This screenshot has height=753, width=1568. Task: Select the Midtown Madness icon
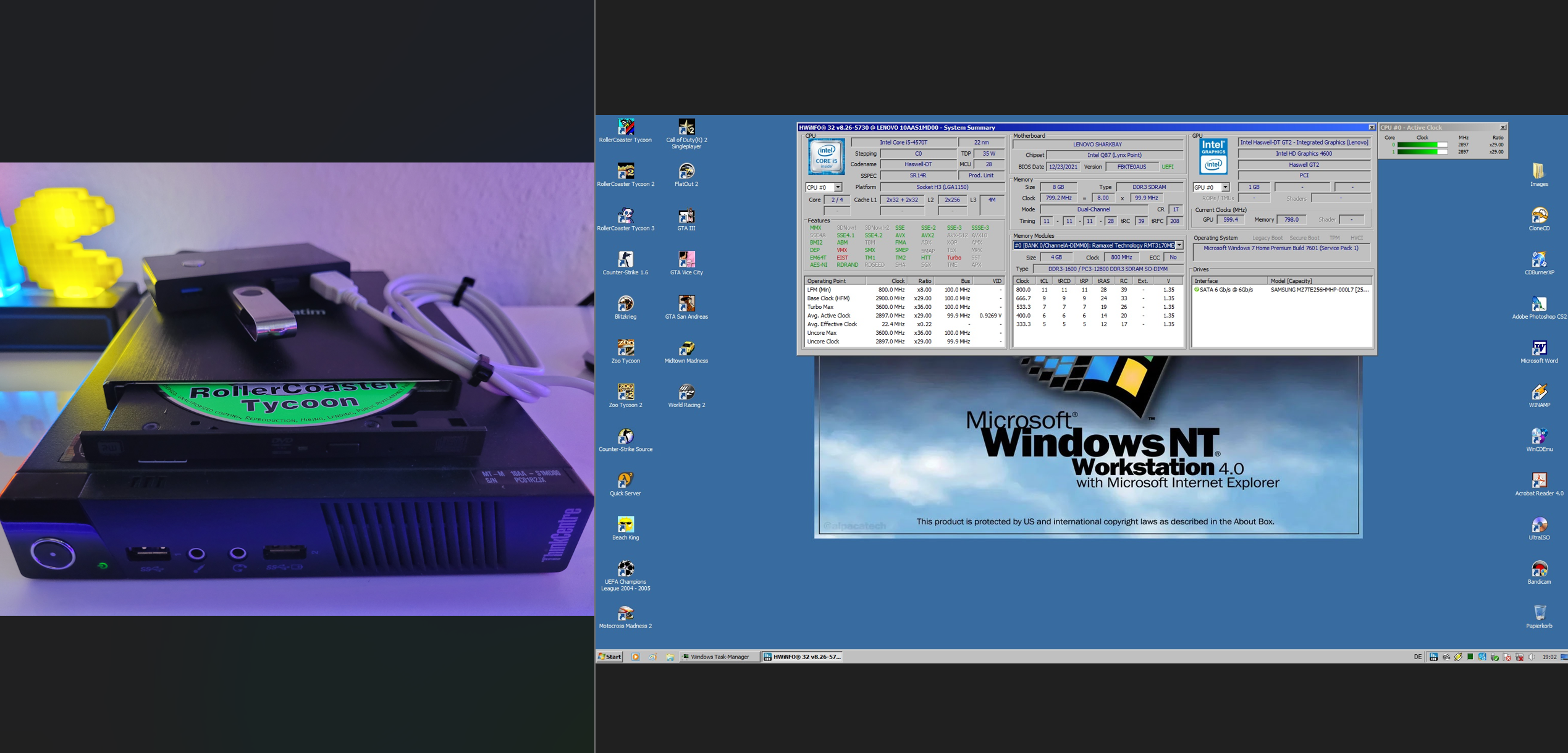(686, 351)
